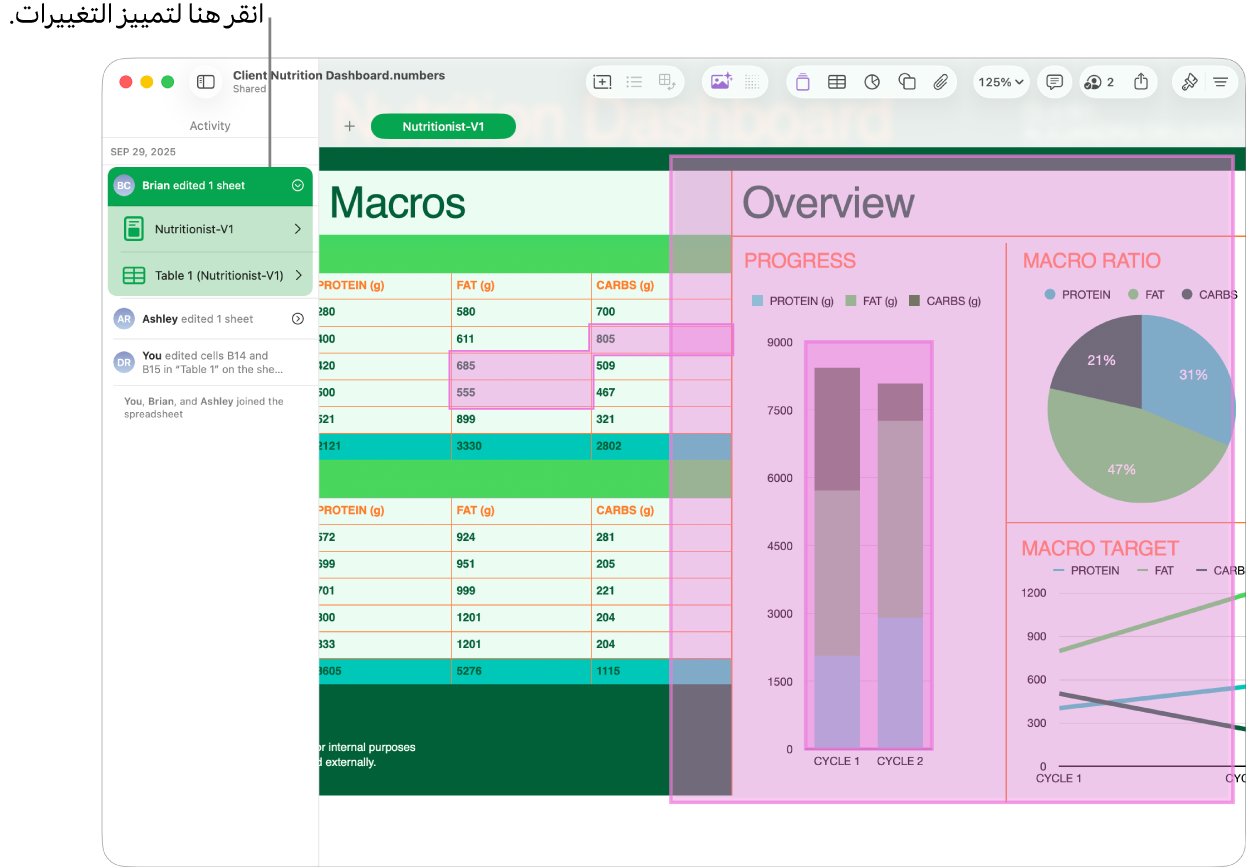Open the Collaborate button showing 2 people
Viewport: 1248px width, 867px height.
coord(1099,82)
